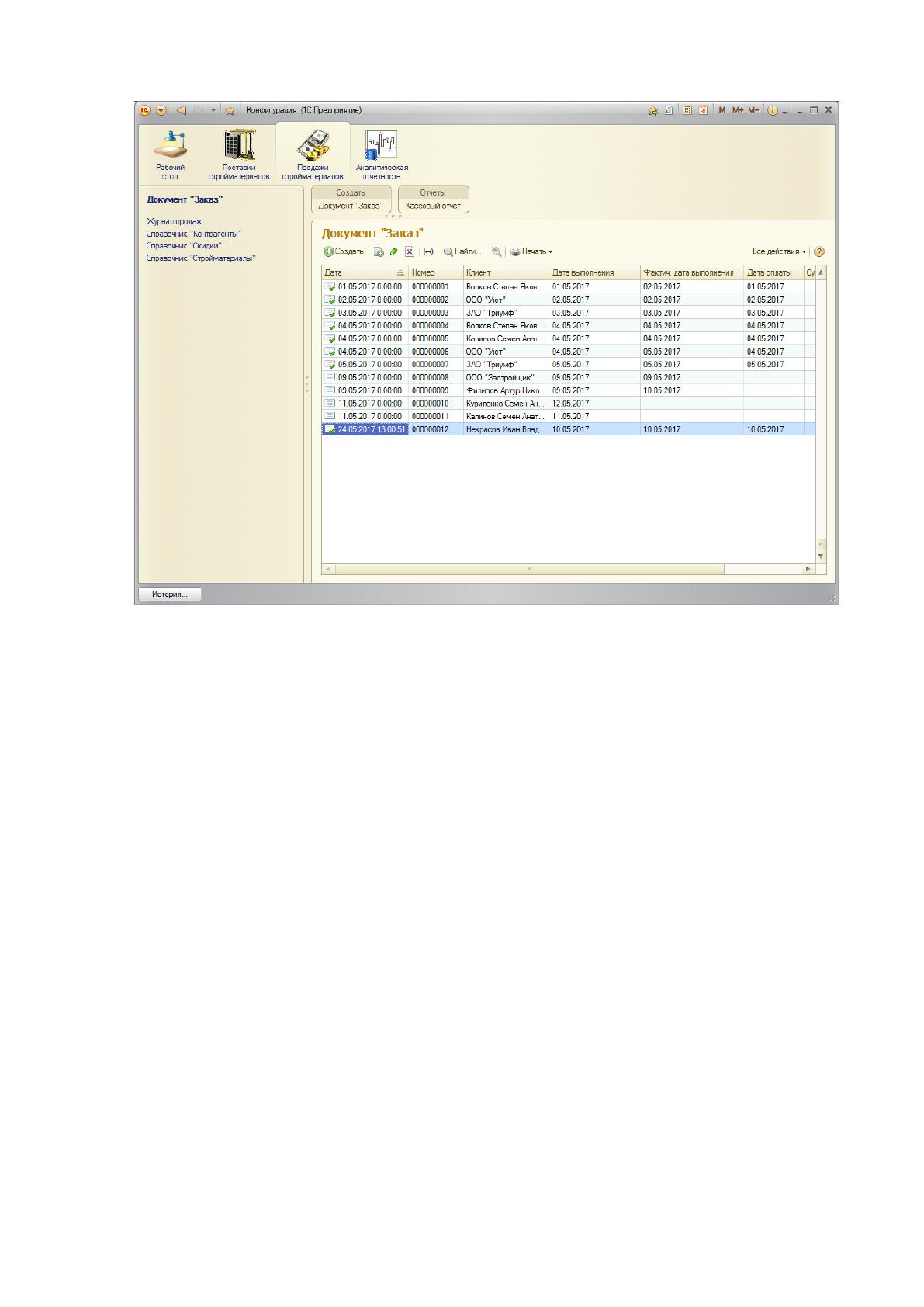Open 'Поставки стройматериалов' section
924x1307 pixels.
(239, 154)
